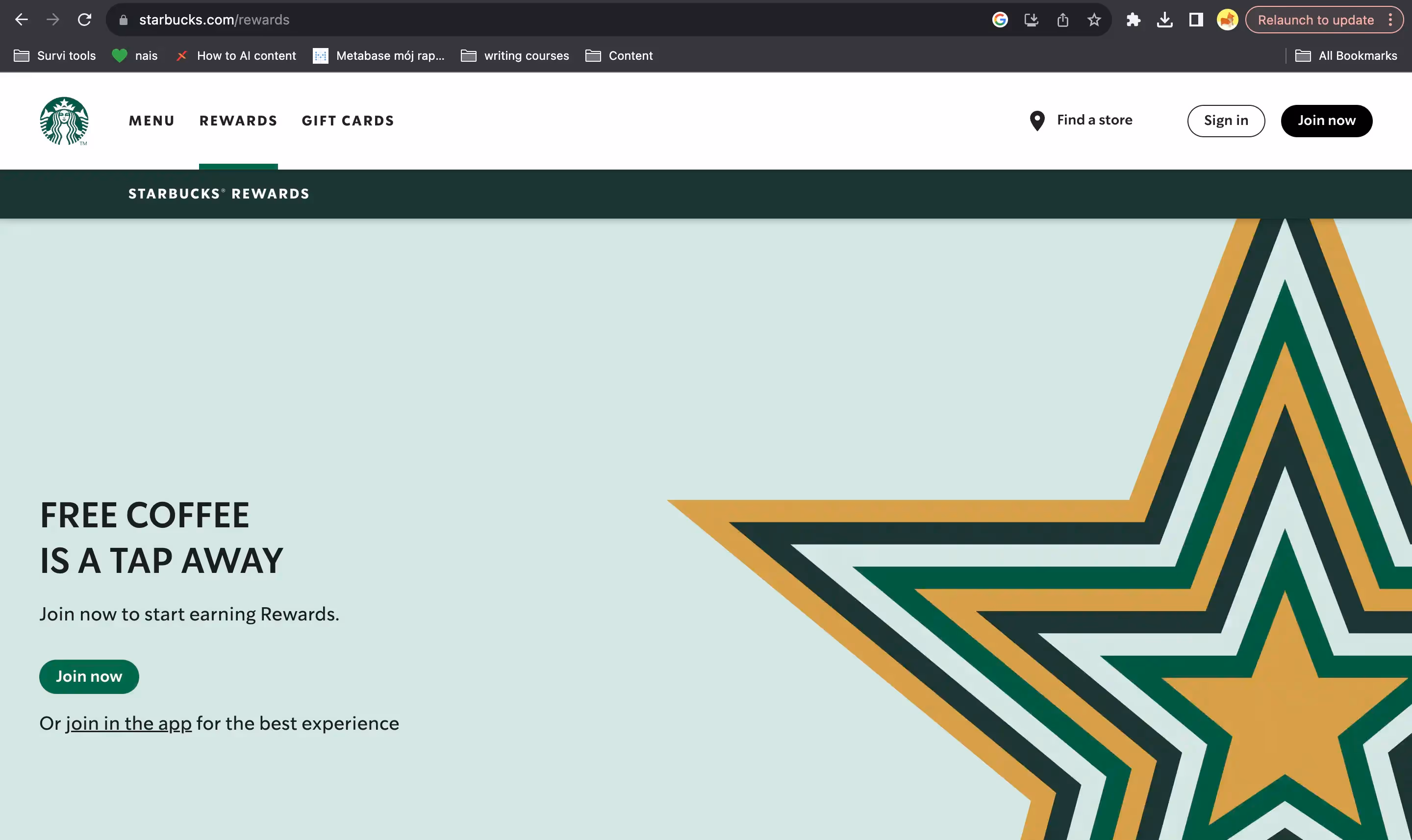The image size is (1412, 840).
Task: Open the REWARDS navigation item
Action: (x=238, y=121)
